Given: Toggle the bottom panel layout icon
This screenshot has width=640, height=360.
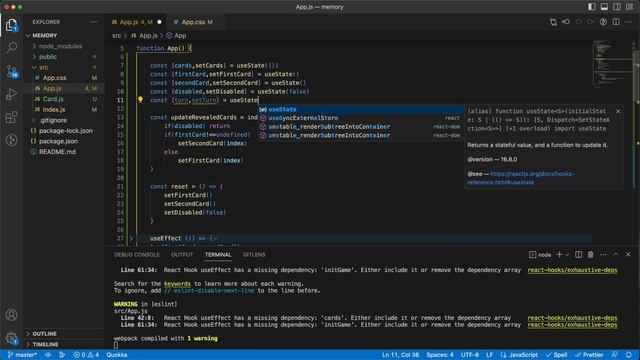Looking at the screenshot, I should click(604, 7).
